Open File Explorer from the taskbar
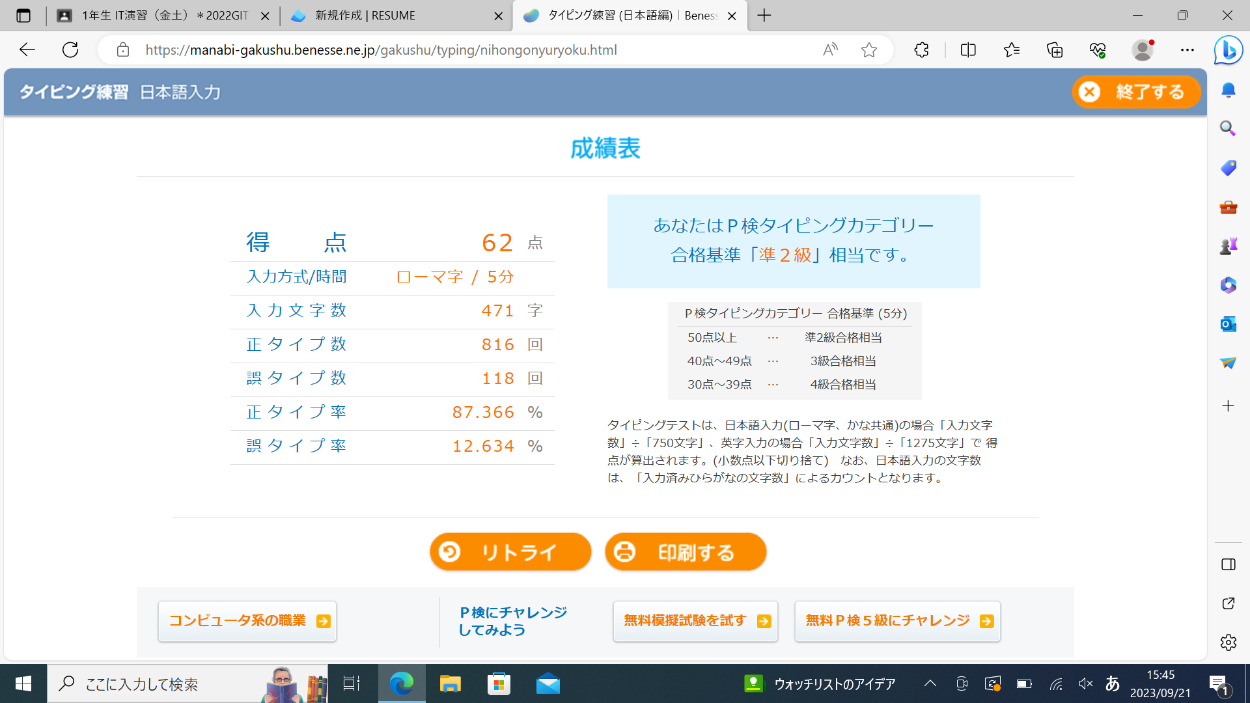Viewport: 1250px width, 703px height. (450, 684)
